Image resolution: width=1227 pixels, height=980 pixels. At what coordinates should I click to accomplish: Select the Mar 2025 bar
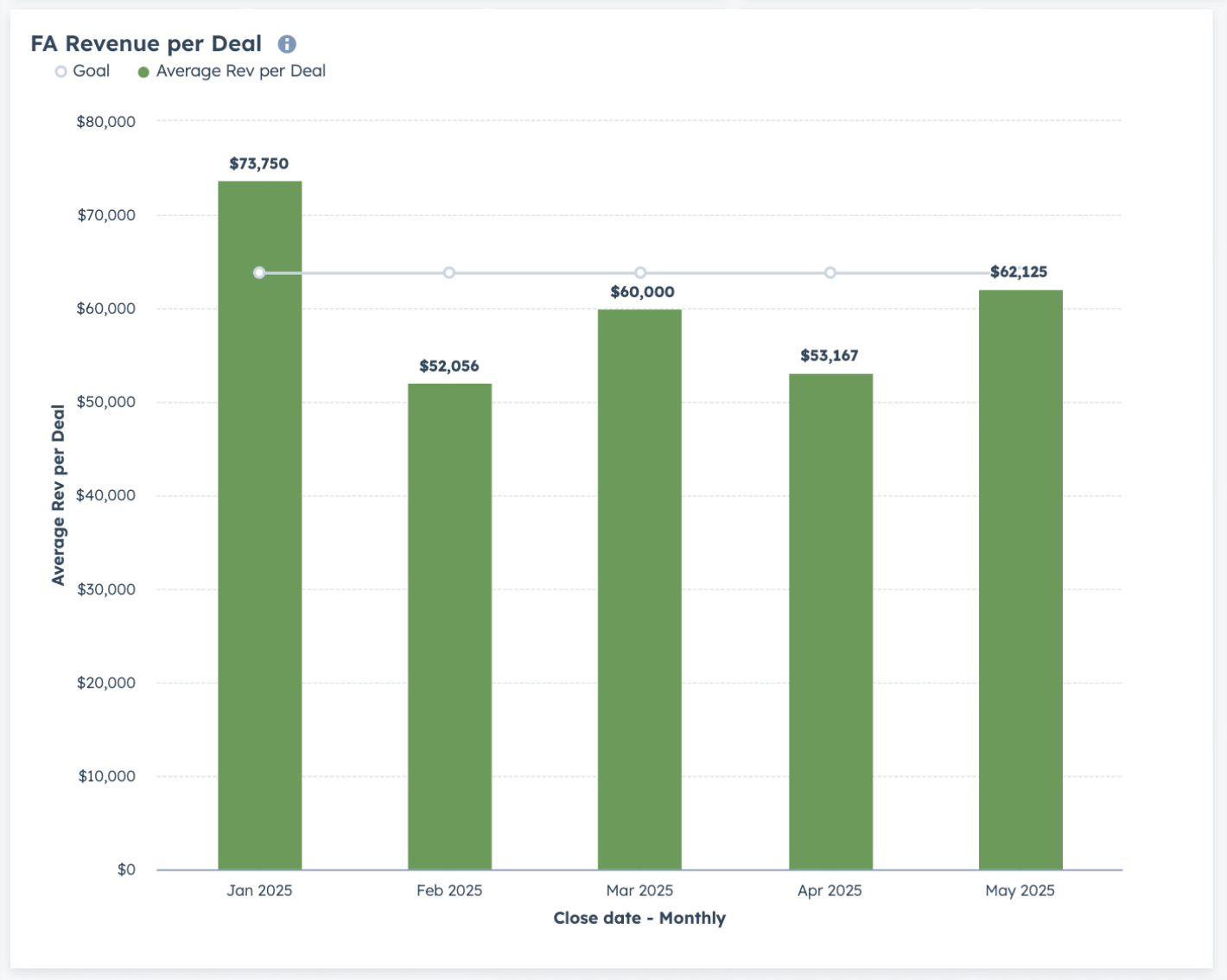click(x=640, y=589)
